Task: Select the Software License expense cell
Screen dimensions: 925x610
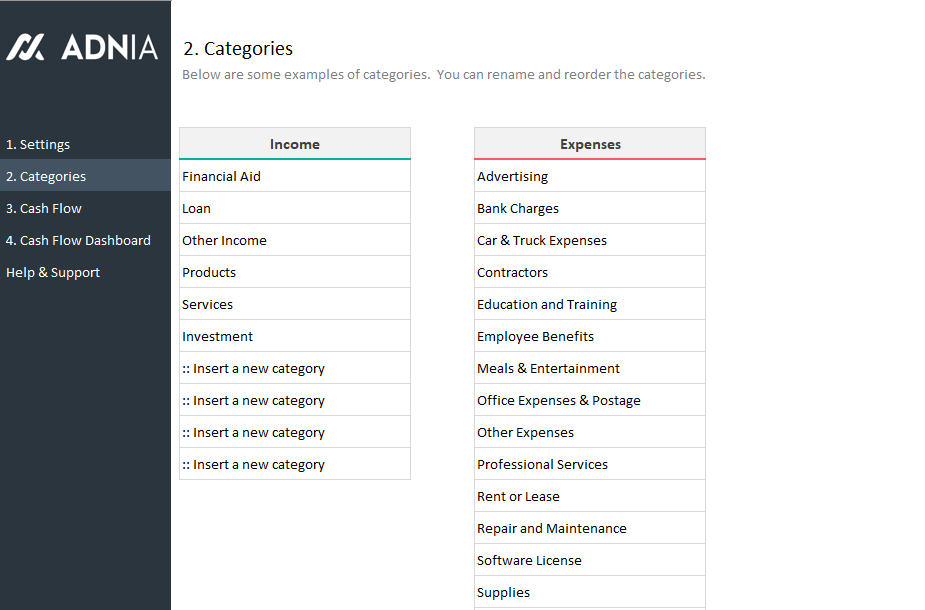Action: coord(589,561)
